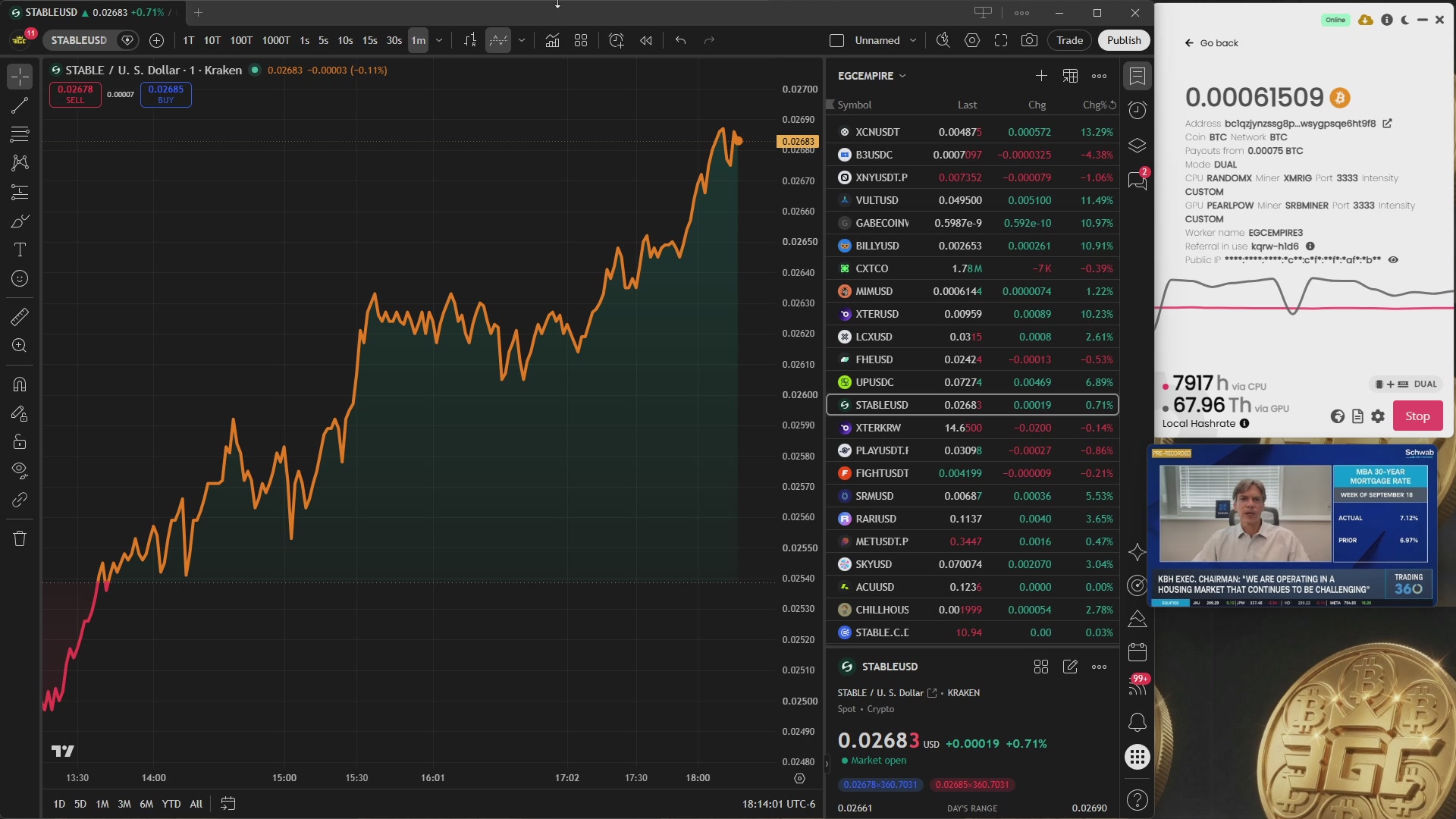
Task: Open the alerts panel in right sidebar
Action: point(1137,111)
